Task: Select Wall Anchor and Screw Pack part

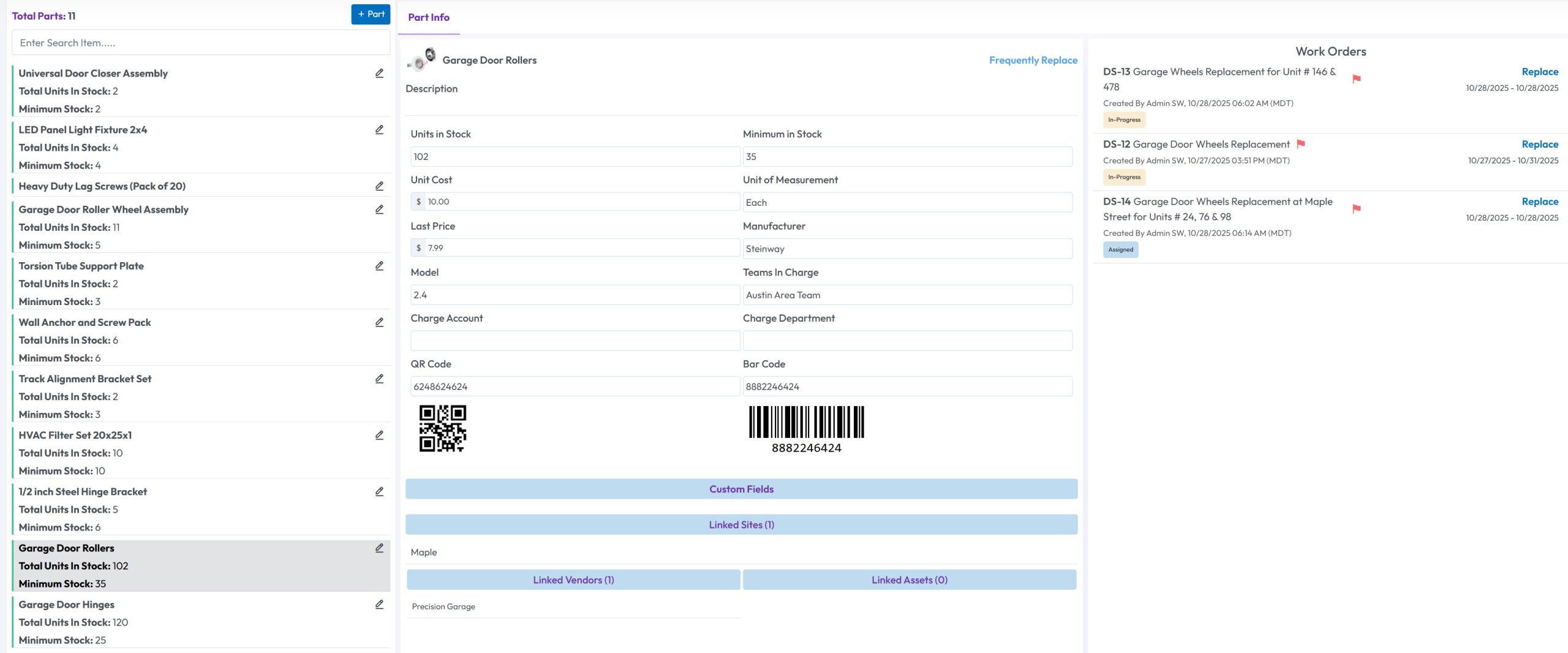Action: 85,322
